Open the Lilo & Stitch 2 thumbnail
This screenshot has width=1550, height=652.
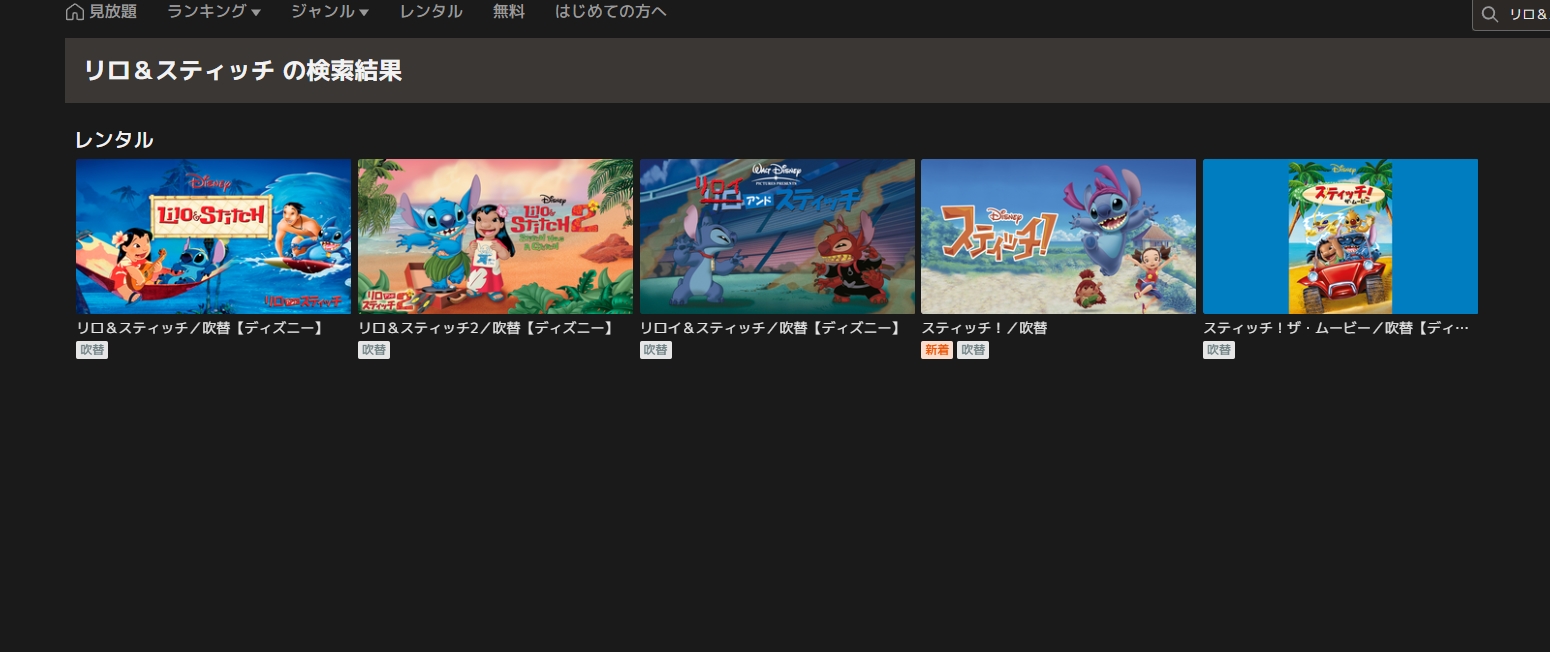click(x=495, y=236)
